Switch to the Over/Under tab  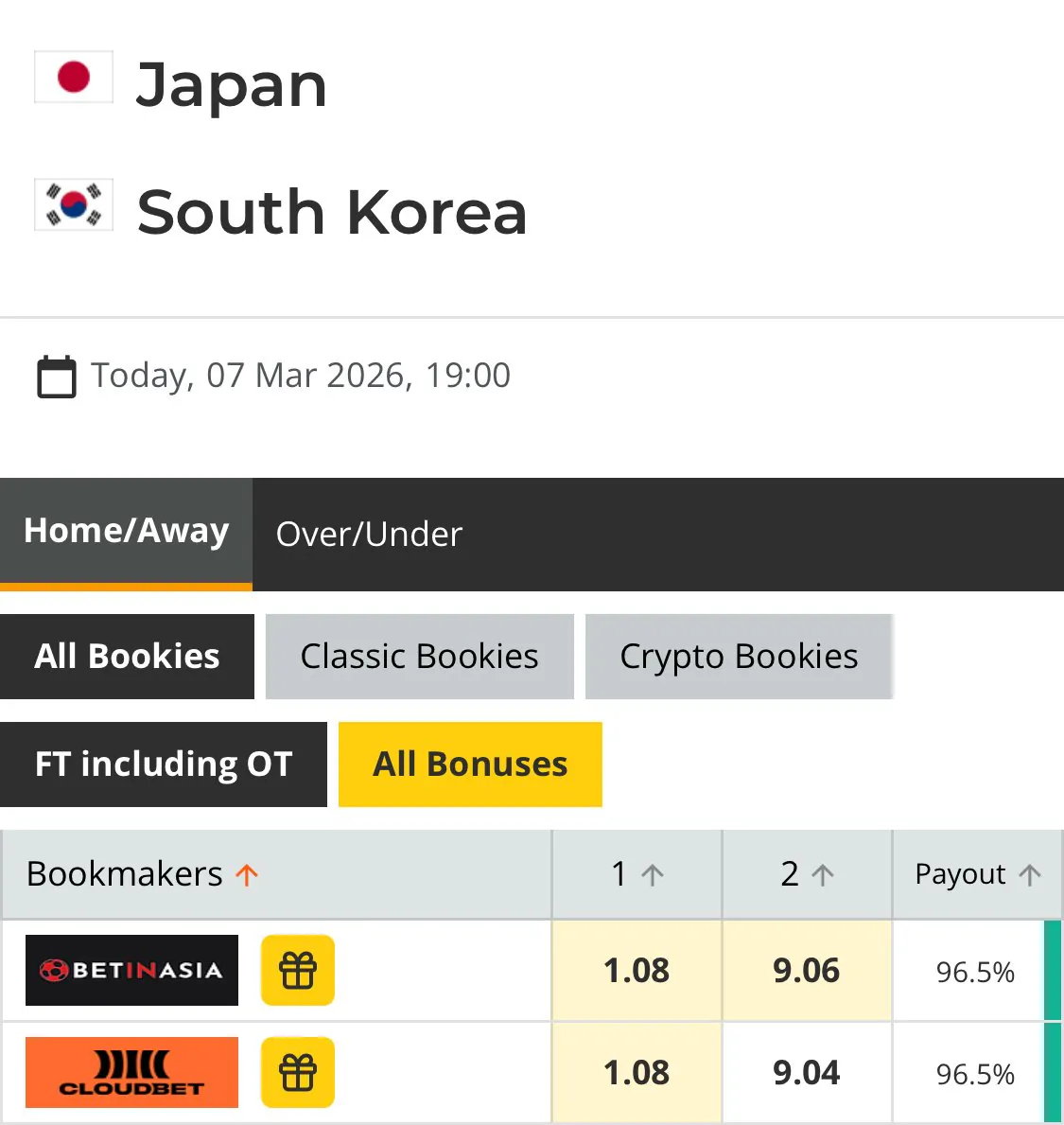click(x=369, y=535)
